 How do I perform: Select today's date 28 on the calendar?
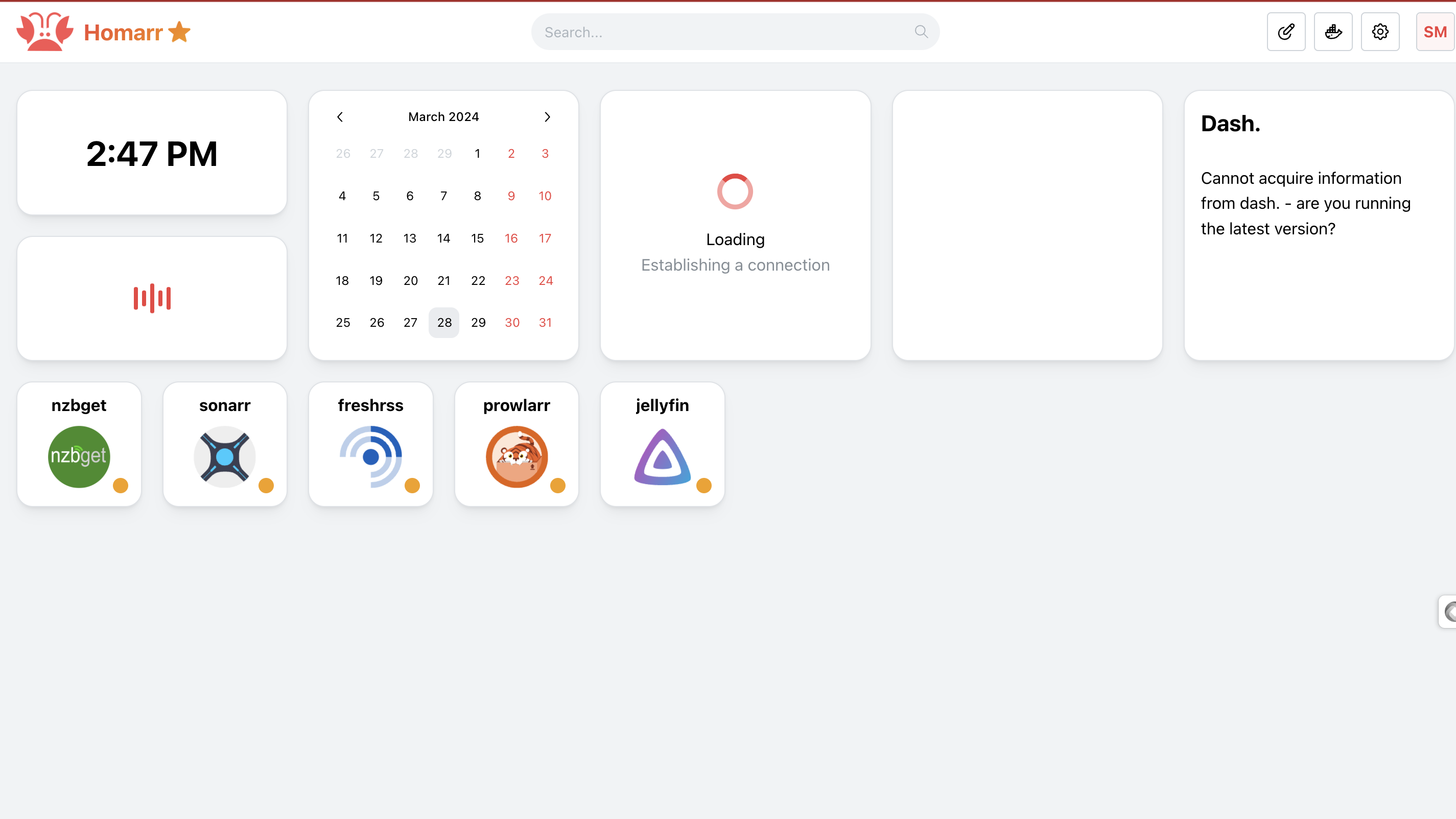pos(443,322)
